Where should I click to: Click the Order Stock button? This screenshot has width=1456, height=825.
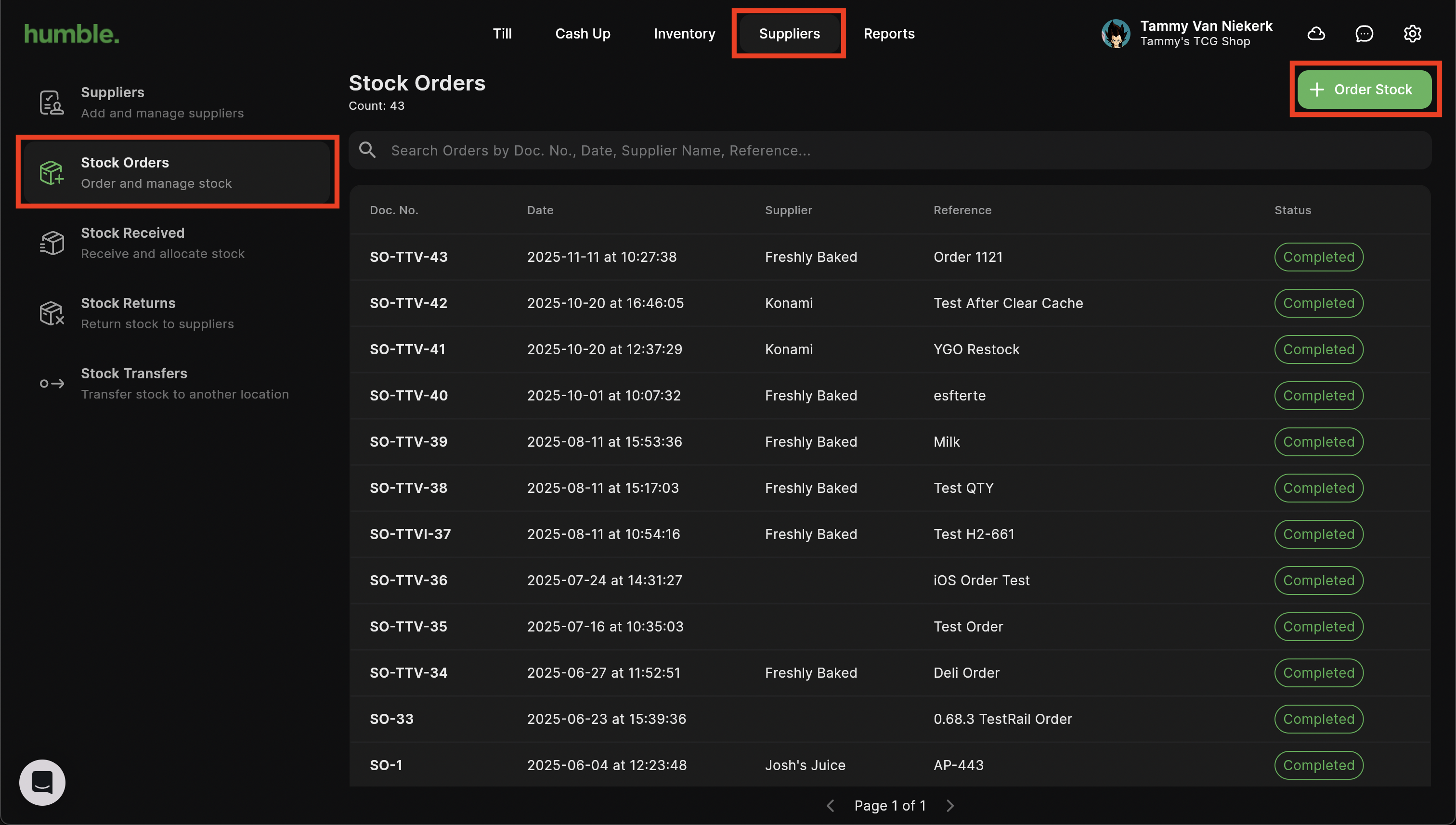pos(1364,90)
